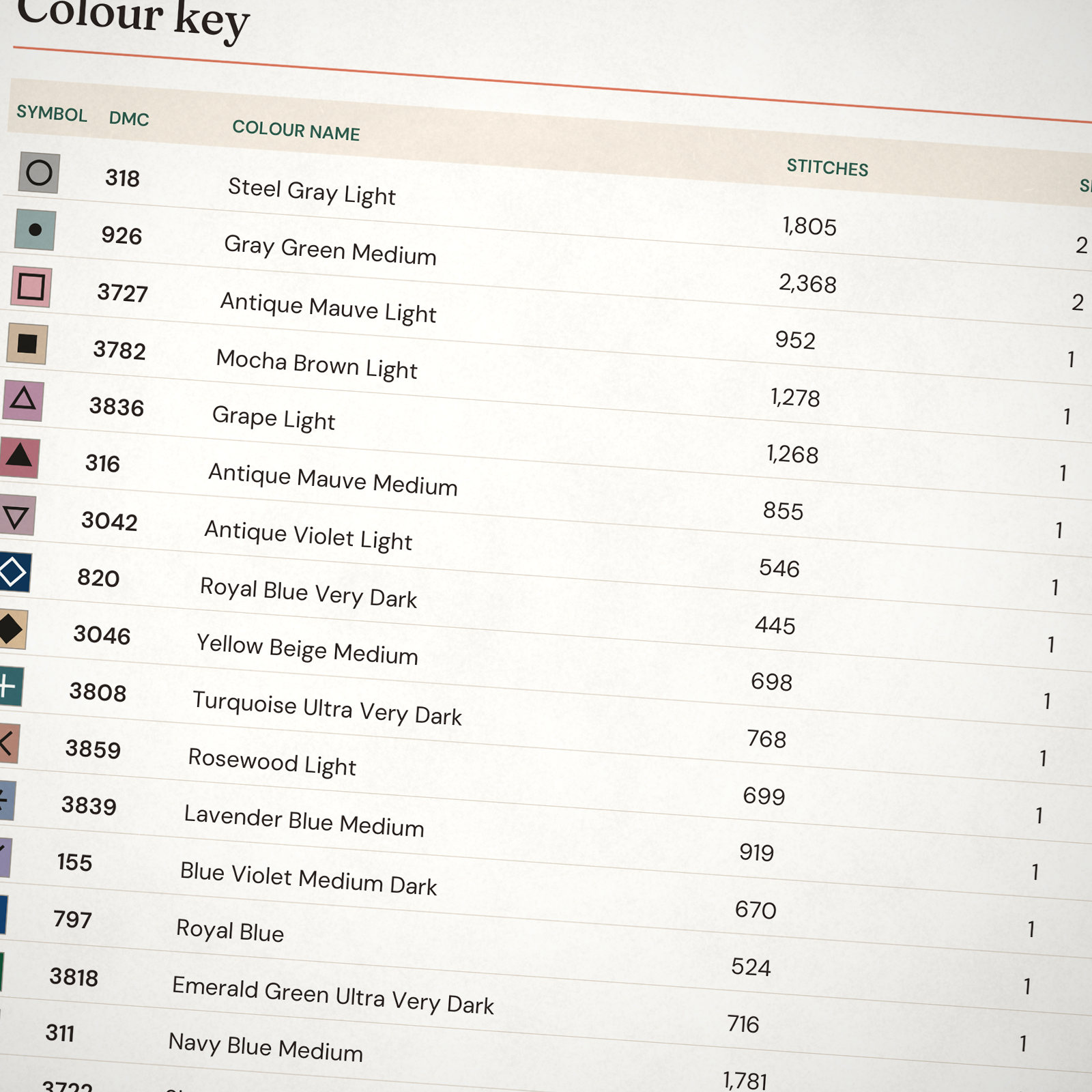Click the open circle symbol for DMC 318
Viewport: 1092px width, 1092px height.
(x=39, y=173)
